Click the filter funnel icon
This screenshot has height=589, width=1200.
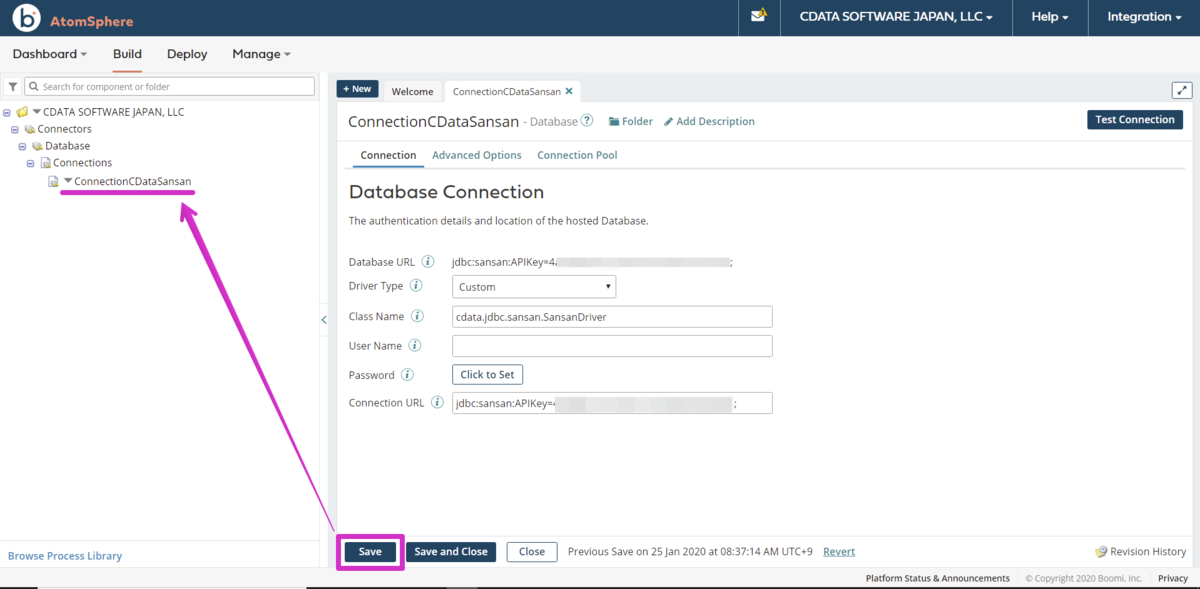pos(13,87)
